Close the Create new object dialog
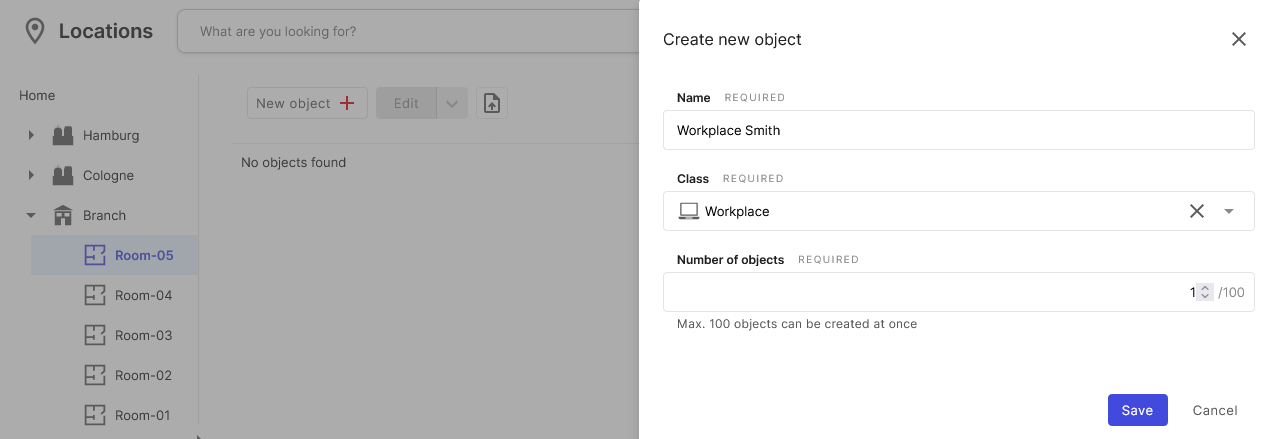This screenshot has height=439, width=1276. 1238,39
